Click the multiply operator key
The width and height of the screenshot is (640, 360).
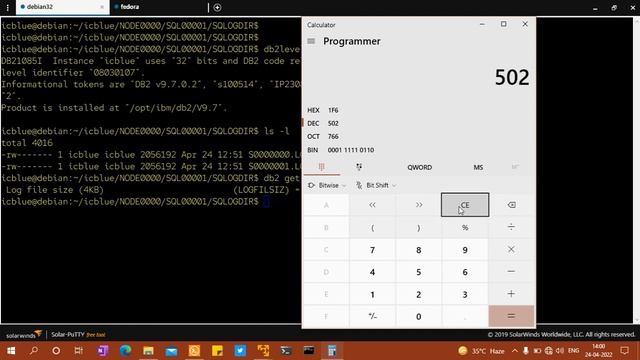click(x=511, y=249)
